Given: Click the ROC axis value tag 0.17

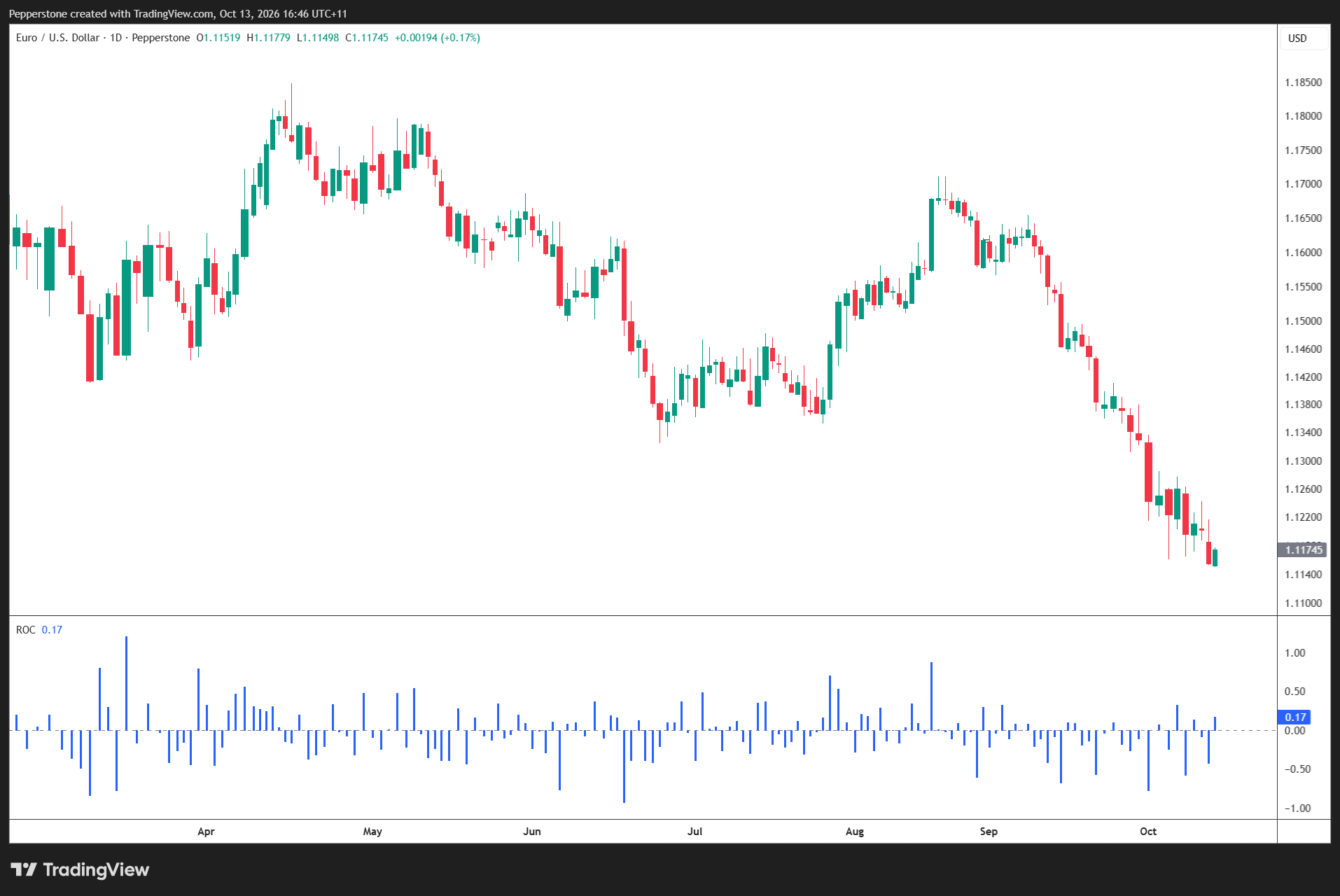Looking at the screenshot, I should [x=1294, y=717].
